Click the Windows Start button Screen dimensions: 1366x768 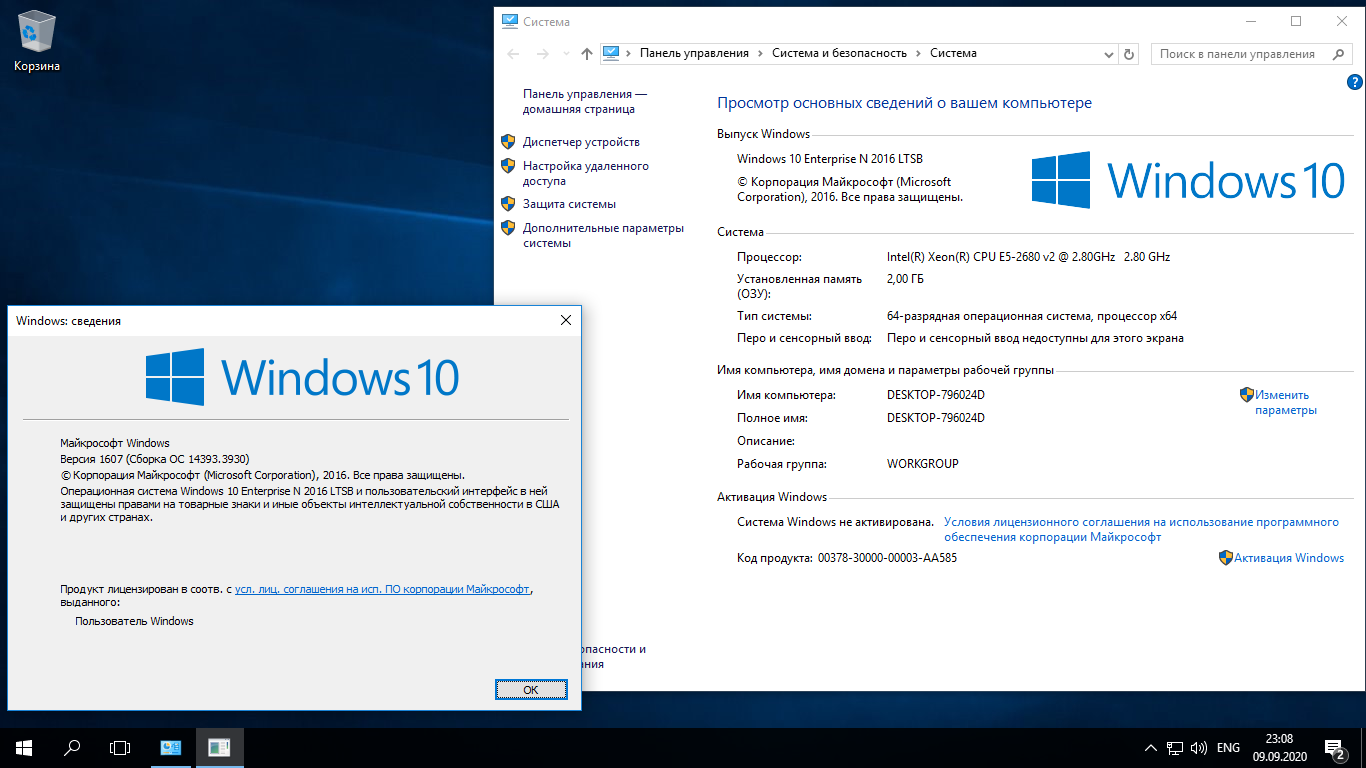pyautogui.click(x=23, y=747)
